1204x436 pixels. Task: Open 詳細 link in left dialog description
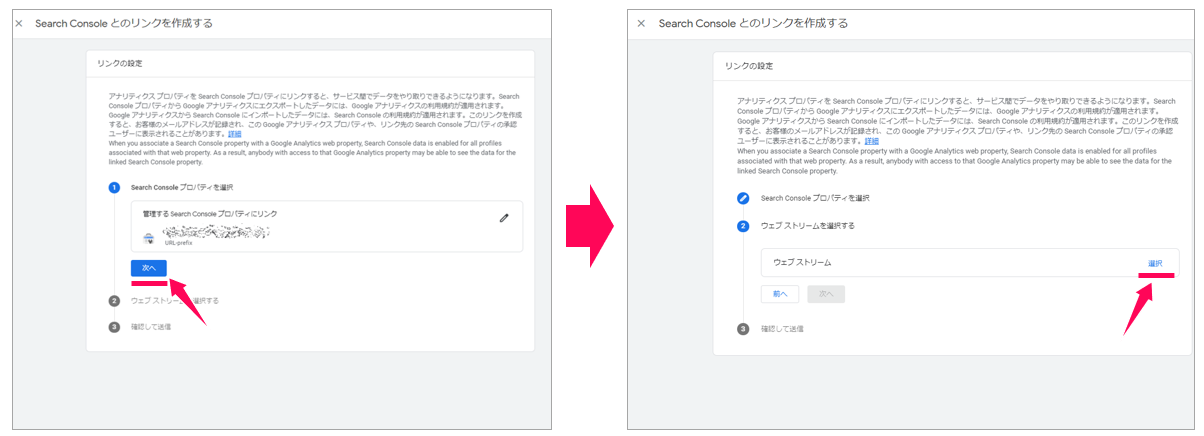click(234, 133)
